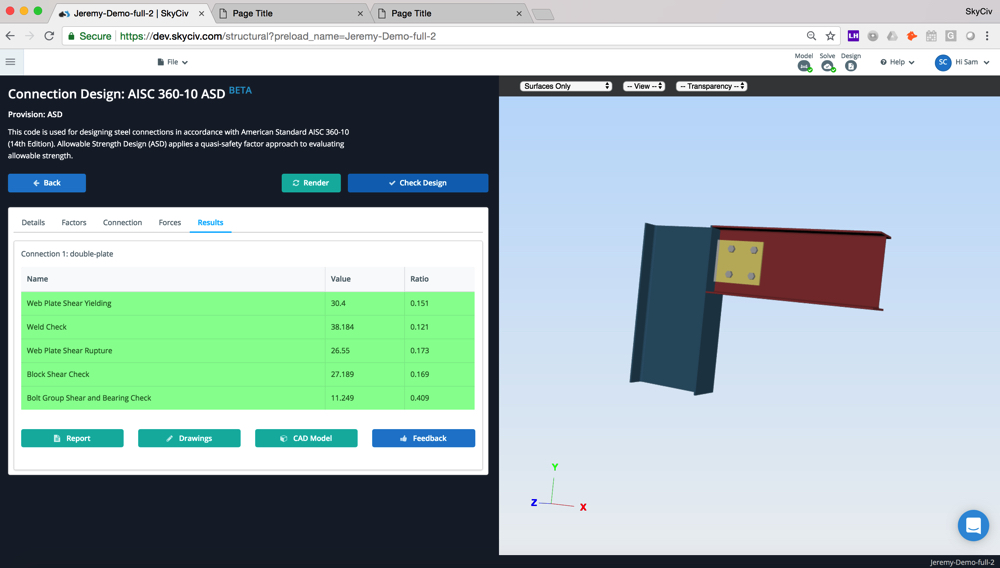Click the yellow connection plate in 3D view
This screenshot has height=568, width=1000.
(740, 263)
